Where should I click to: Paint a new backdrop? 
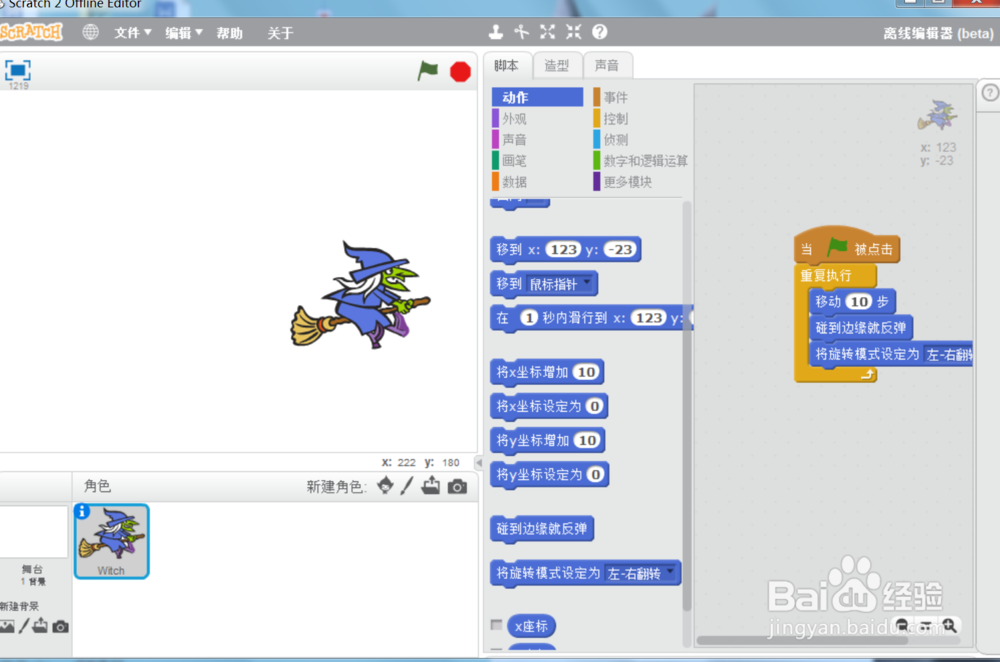pos(24,626)
